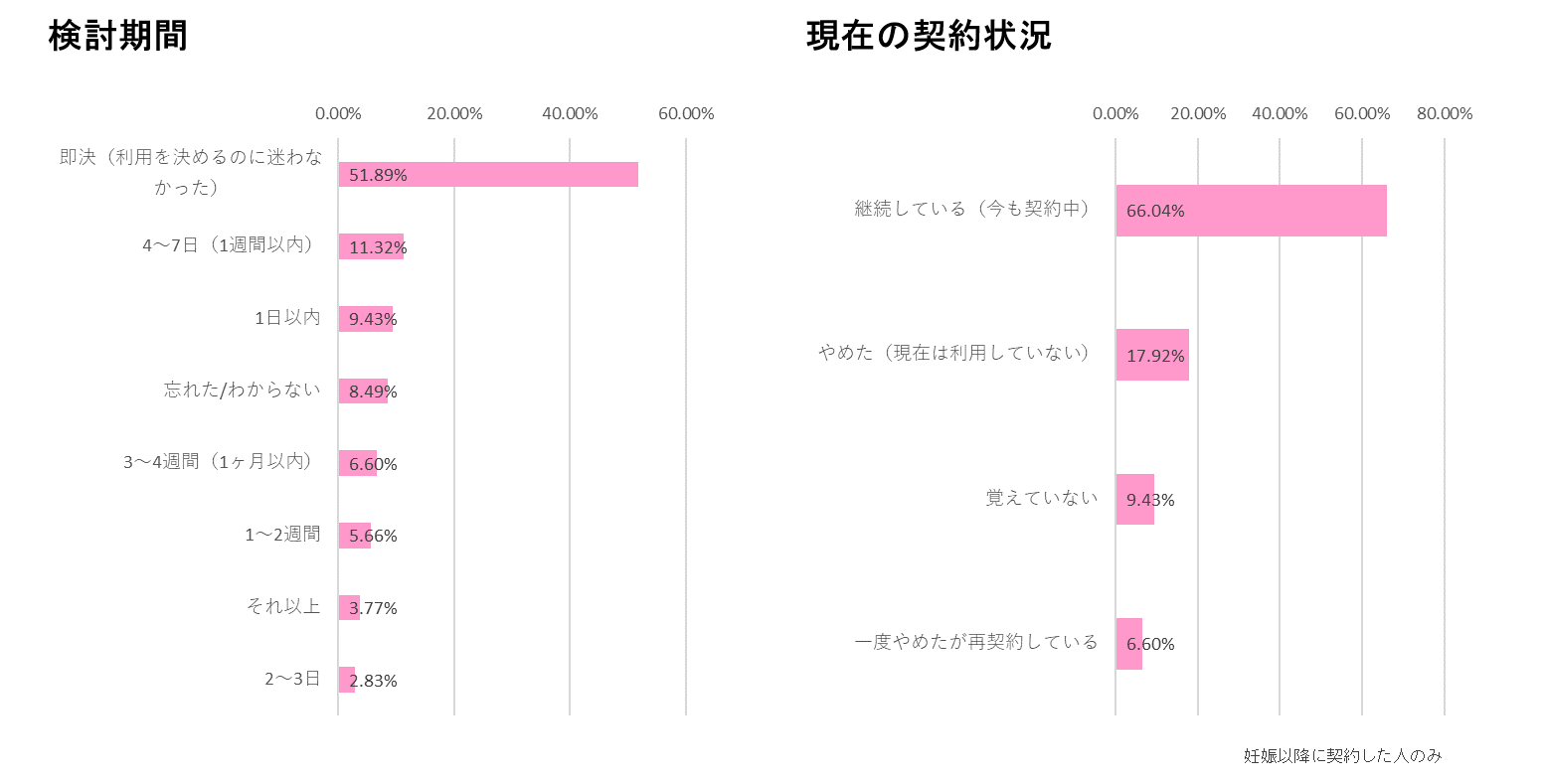The width and height of the screenshot is (1541, 784).
Task: Click the 覚えていない category label
Action: point(1042,498)
